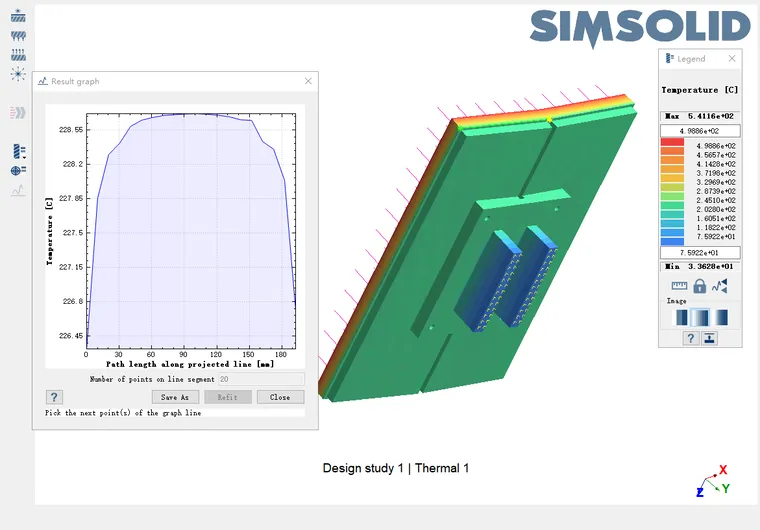Click the legend minimum value field 7.5922e+01

700,252
